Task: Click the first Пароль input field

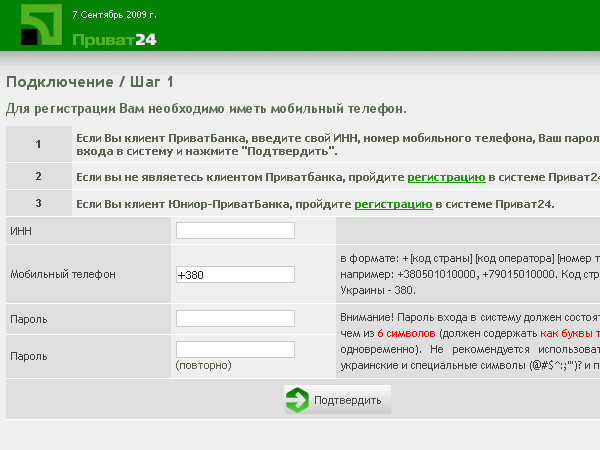Action: [x=235, y=318]
